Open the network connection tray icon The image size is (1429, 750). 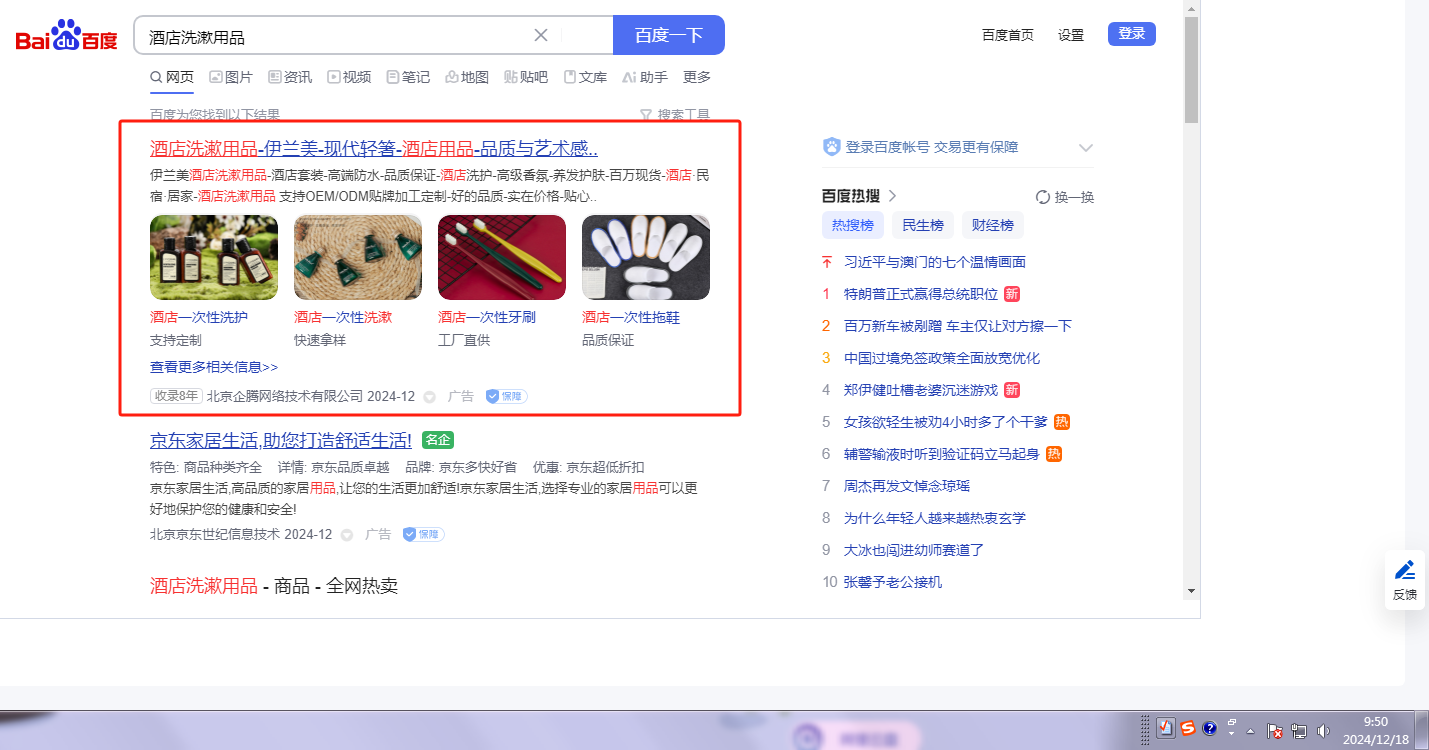click(x=1300, y=730)
